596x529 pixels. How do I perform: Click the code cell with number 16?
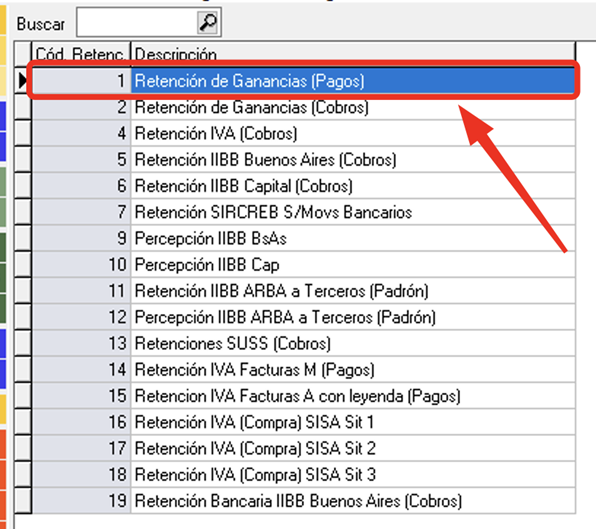[x=81, y=422]
